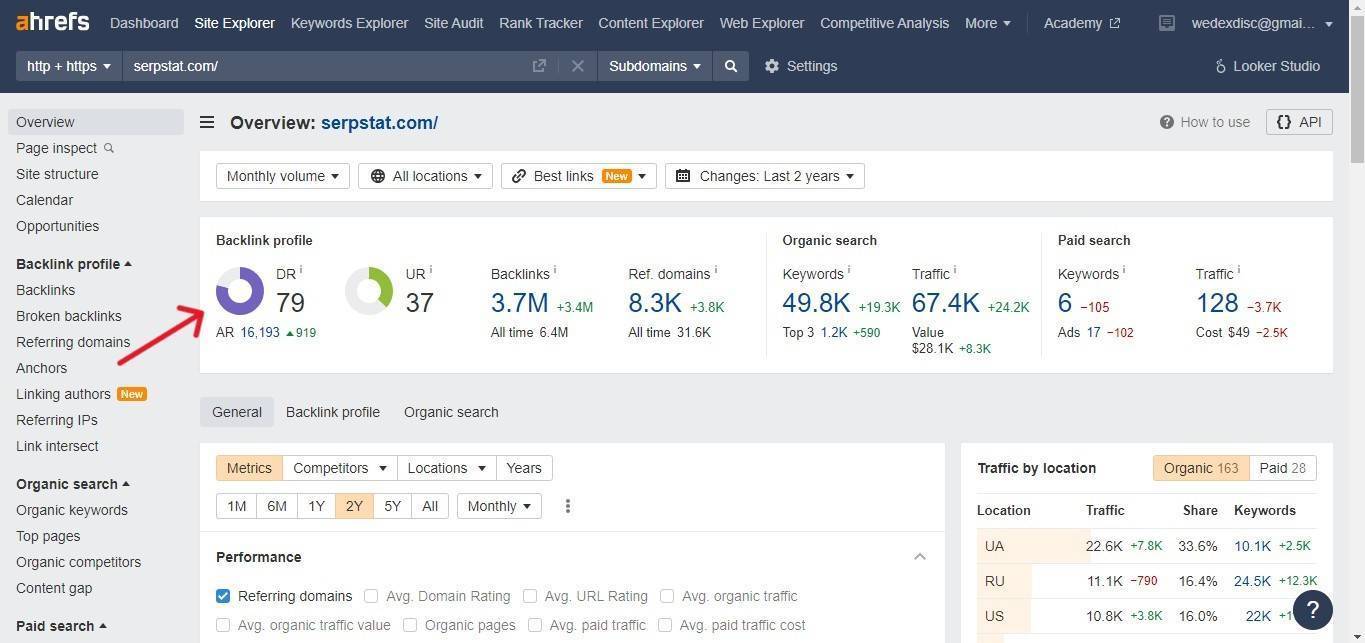Open the More menu in top navigation
Image resolution: width=1365 pixels, height=643 pixels.
coord(988,23)
